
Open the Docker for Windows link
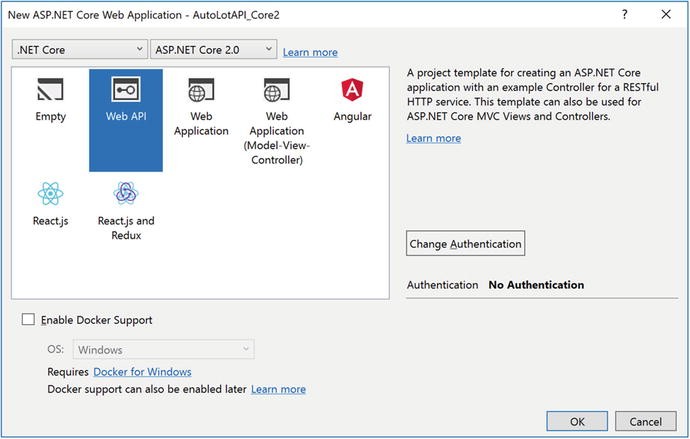[142, 372]
